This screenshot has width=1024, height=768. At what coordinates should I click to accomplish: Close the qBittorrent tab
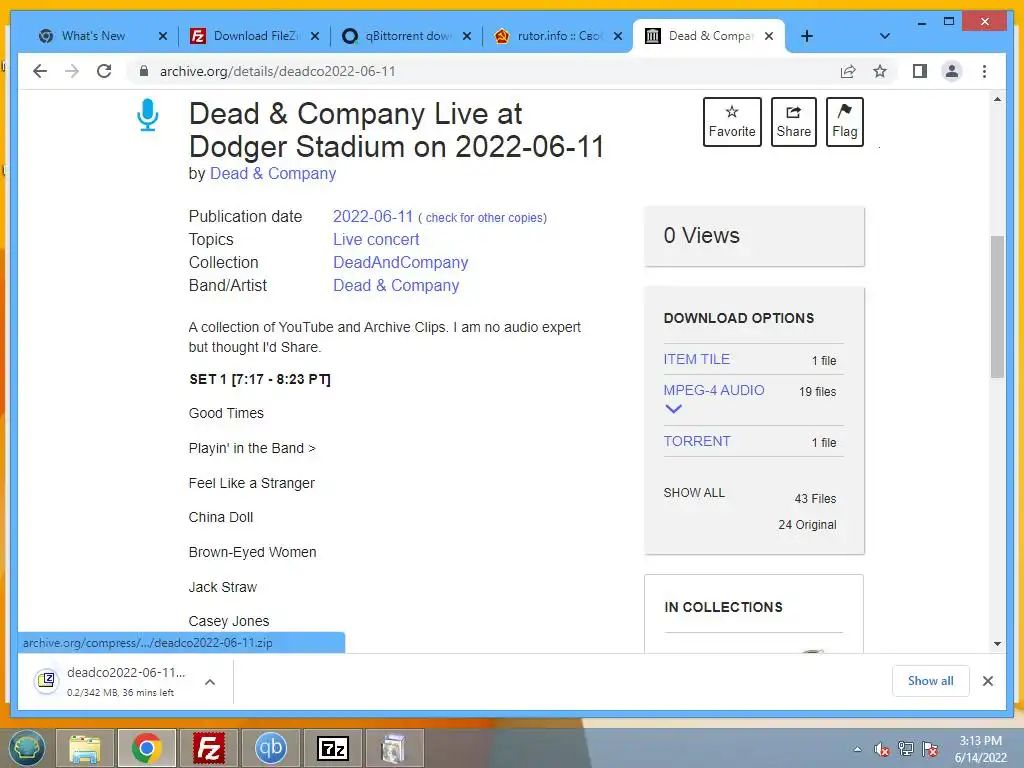point(466,36)
